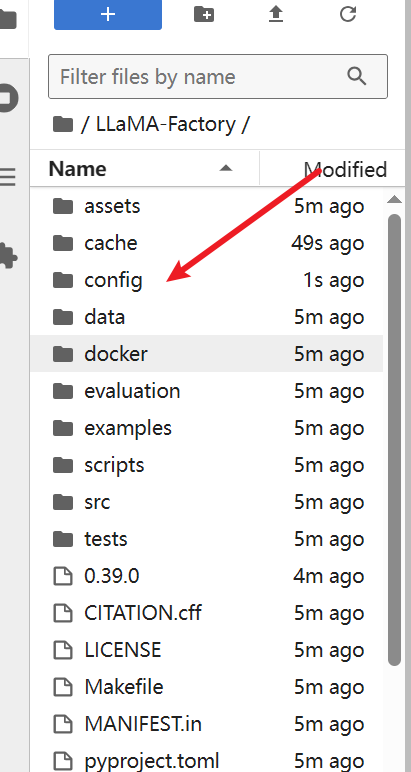Focus the Filter files by name field
Viewport: 411px width, 772px height.
click(218, 77)
